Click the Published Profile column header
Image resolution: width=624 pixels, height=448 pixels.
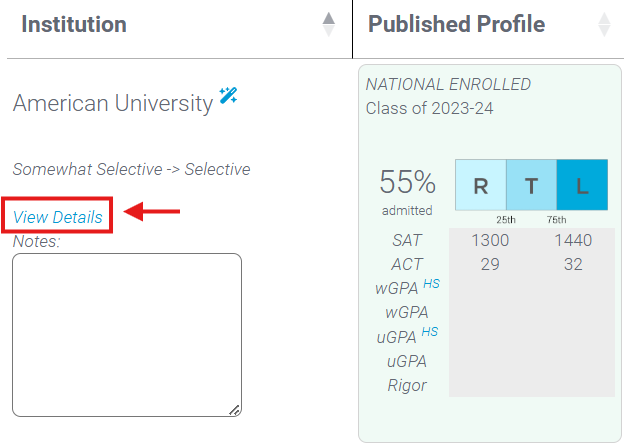(456, 24)
